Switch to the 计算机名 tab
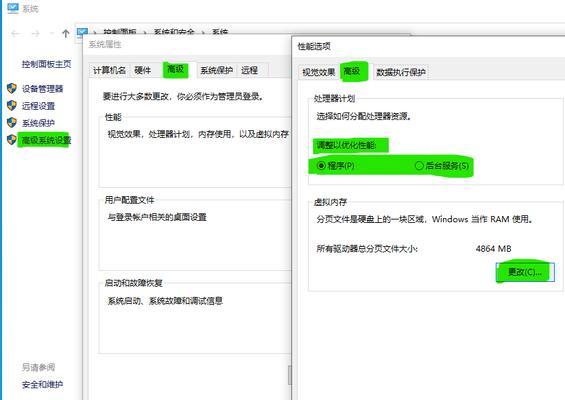 coord(109,70)
